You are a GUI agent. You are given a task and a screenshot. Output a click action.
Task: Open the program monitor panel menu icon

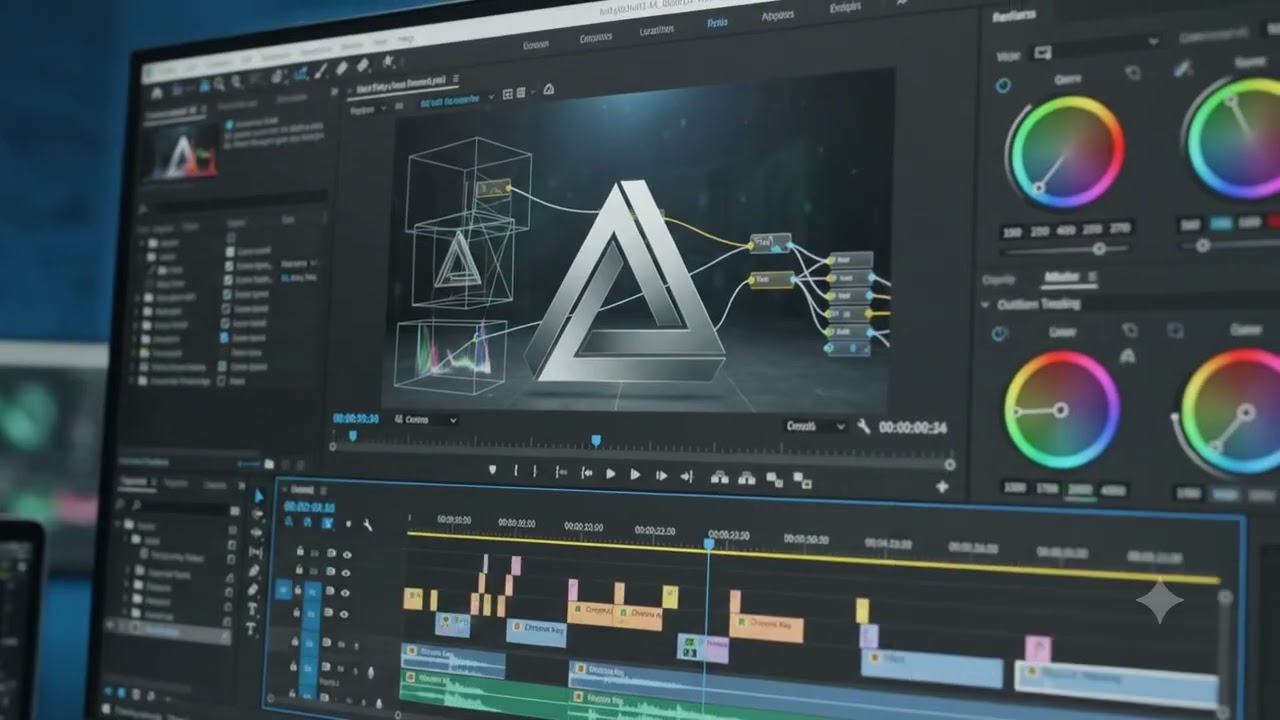456,79
